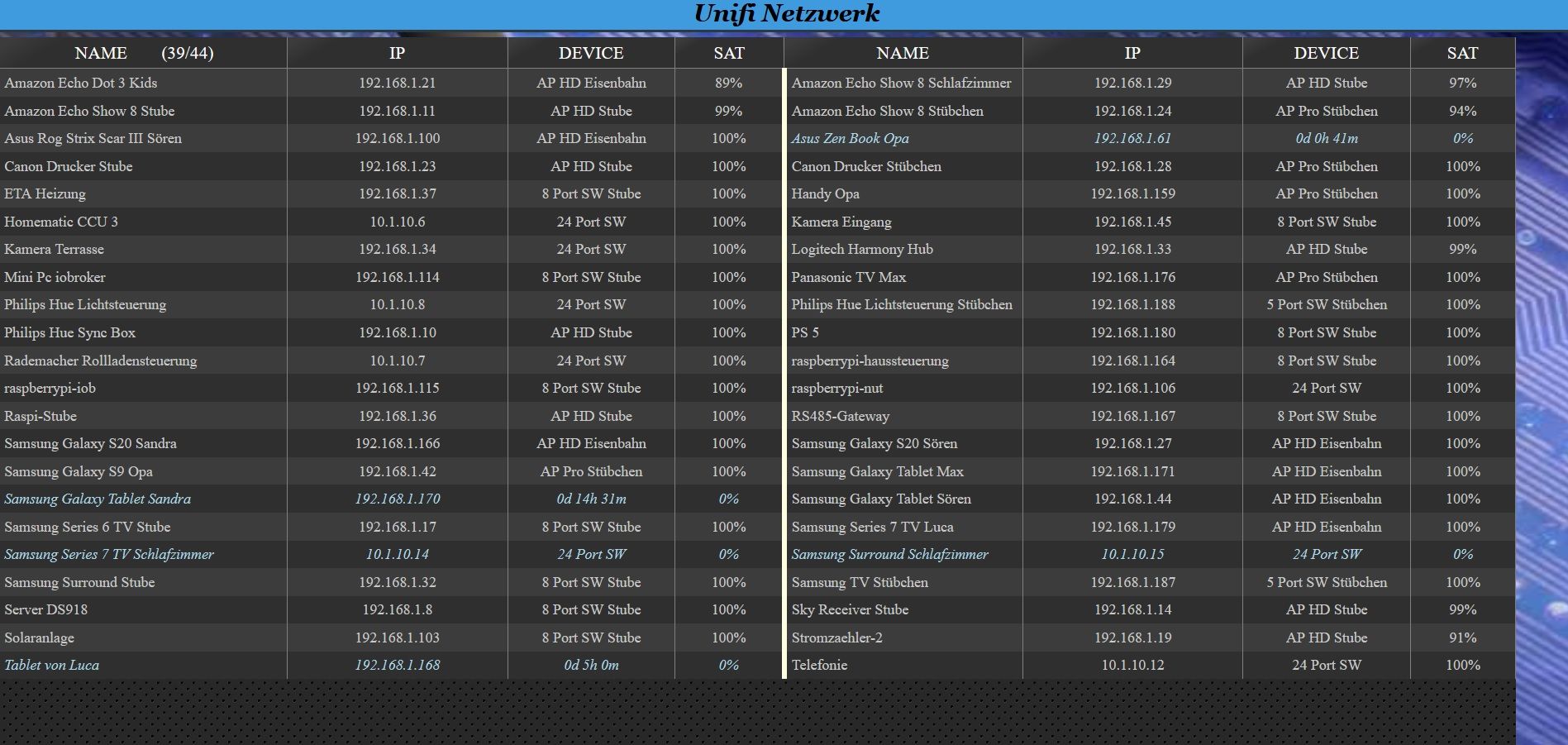Click Server DS918 entry
Screen dimensions: 1568x745
click(x=45, y=609)
